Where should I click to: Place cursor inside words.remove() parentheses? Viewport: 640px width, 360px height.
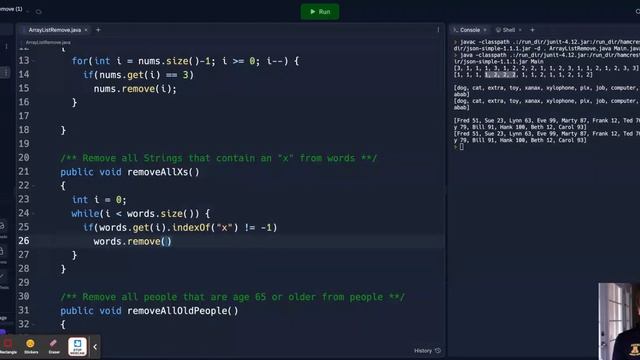click(167, 242)
